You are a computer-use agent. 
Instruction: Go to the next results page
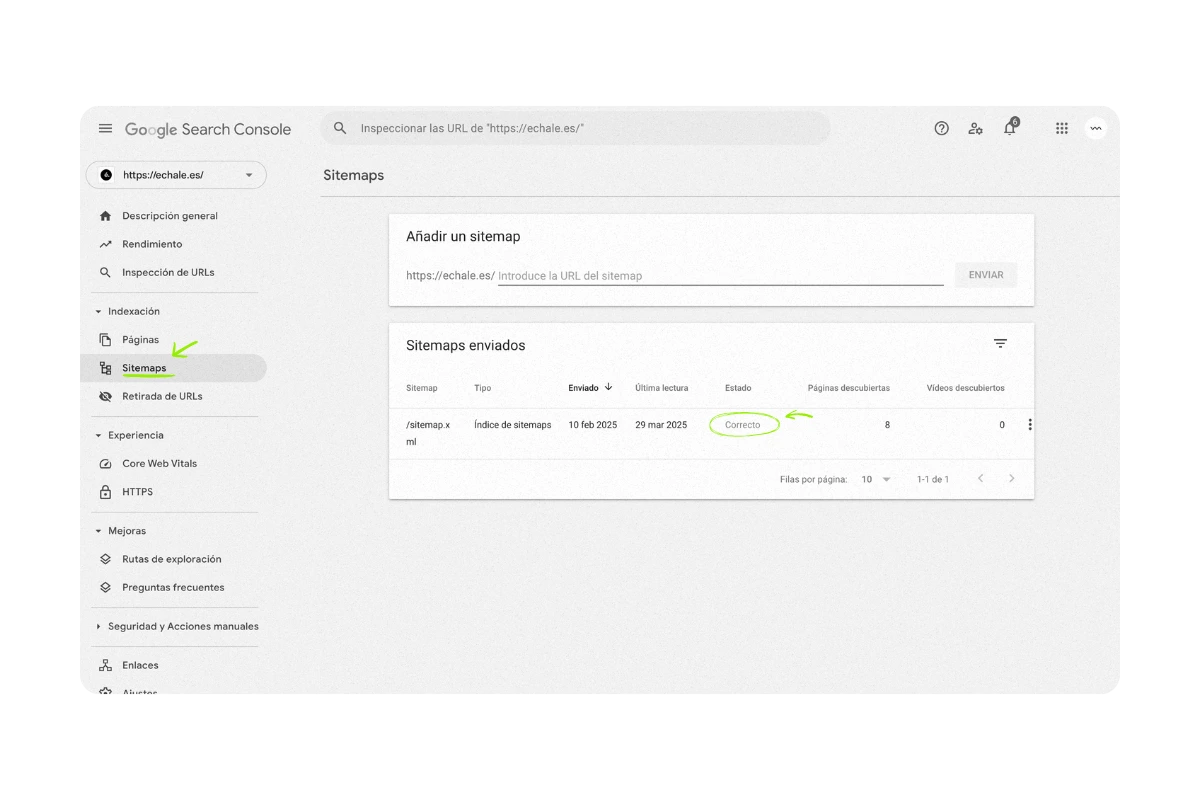[1011, 479]
